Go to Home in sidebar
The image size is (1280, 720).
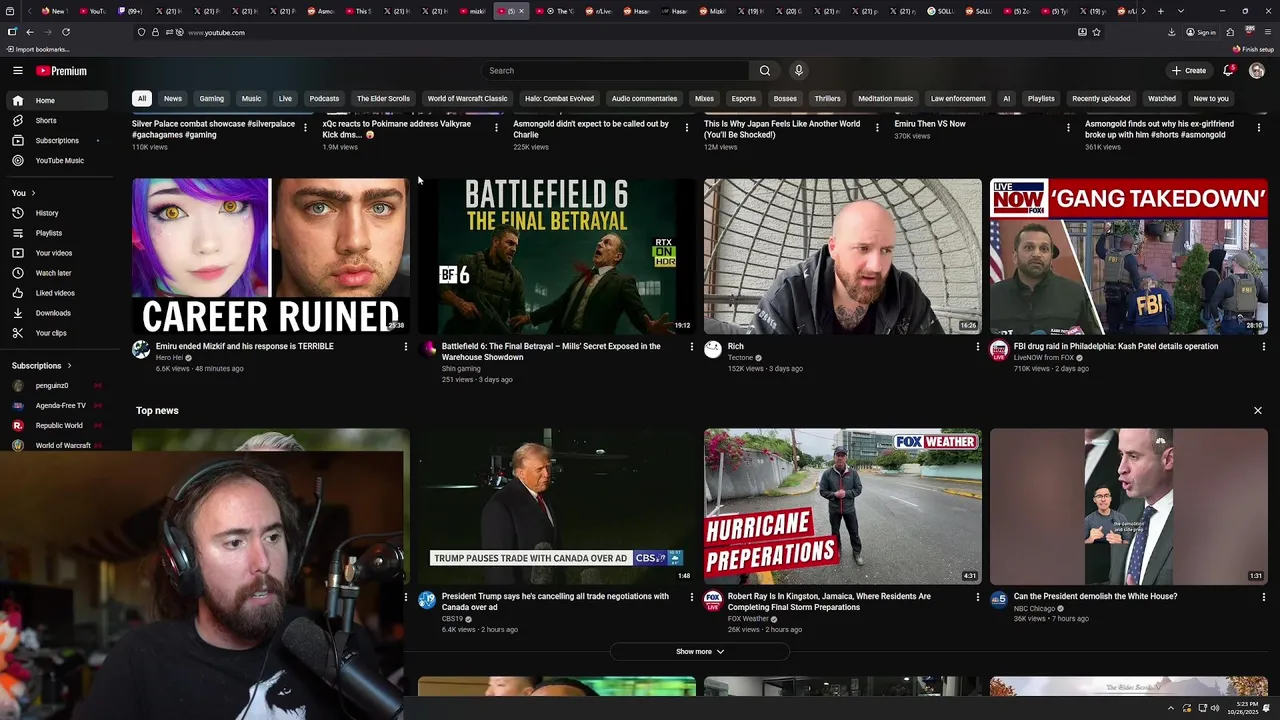point(55,100)
